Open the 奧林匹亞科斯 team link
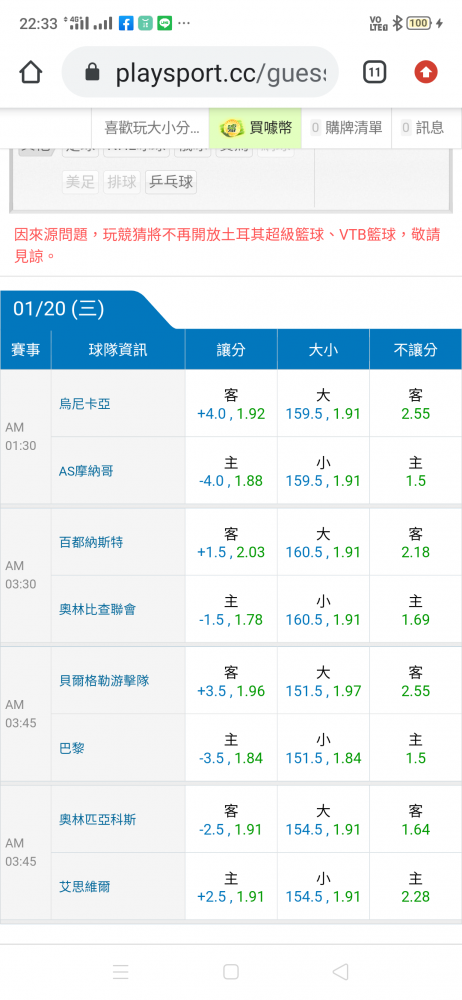This screenshot has height=1000, width=462. pyautogui.click(x=98, y=820)
